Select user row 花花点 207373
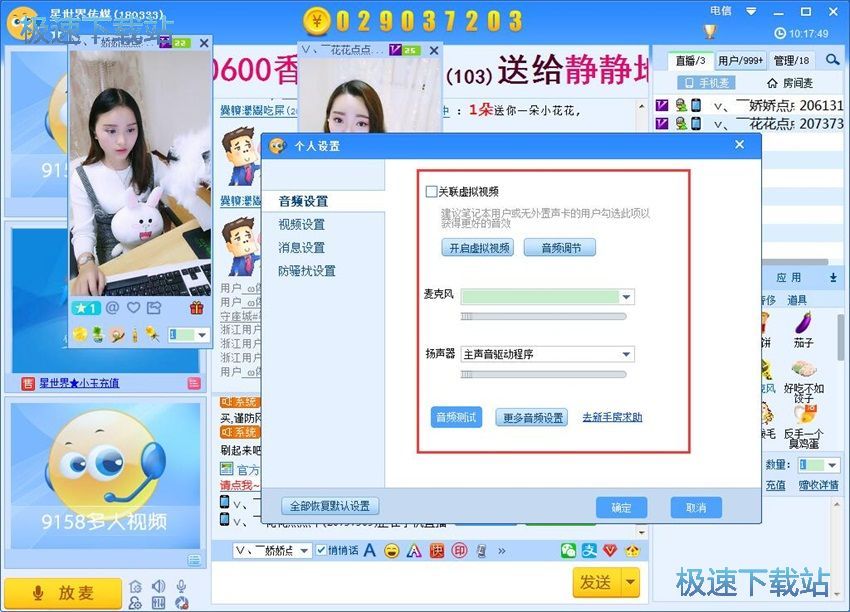The width and height of the screenshot is (850, 612). [749, 124]
